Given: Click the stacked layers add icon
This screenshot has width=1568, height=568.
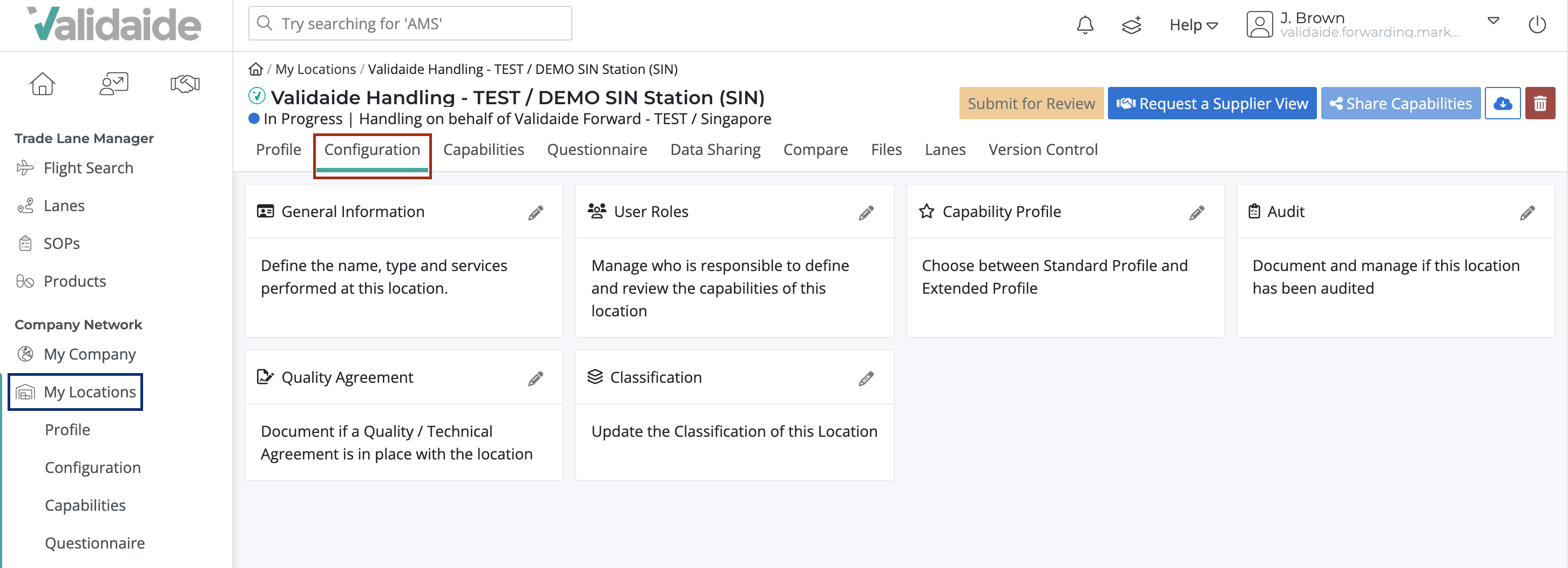Looking at the screenshot, I should (1131, 24).
